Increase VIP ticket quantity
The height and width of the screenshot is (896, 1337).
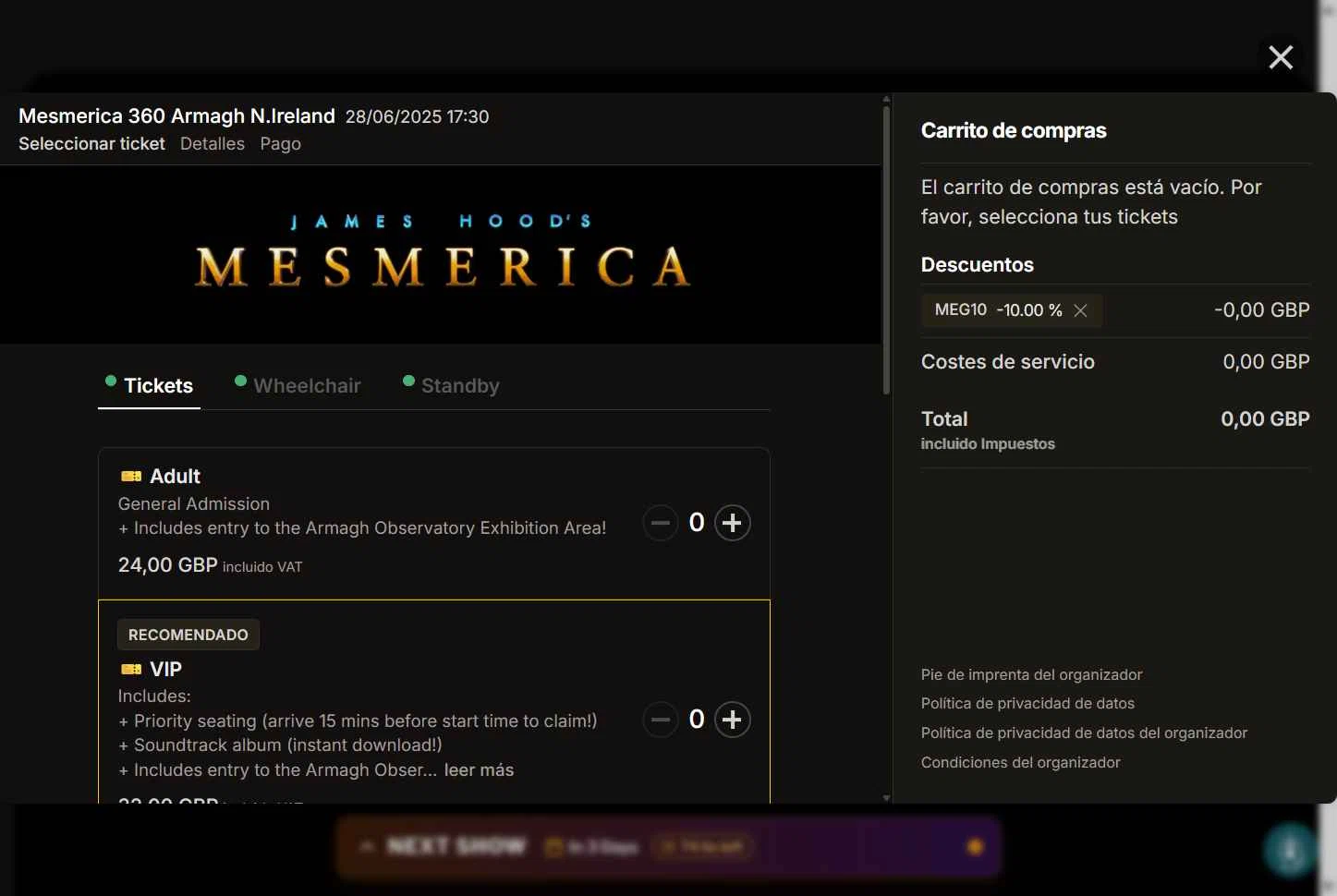coord(732,720)
